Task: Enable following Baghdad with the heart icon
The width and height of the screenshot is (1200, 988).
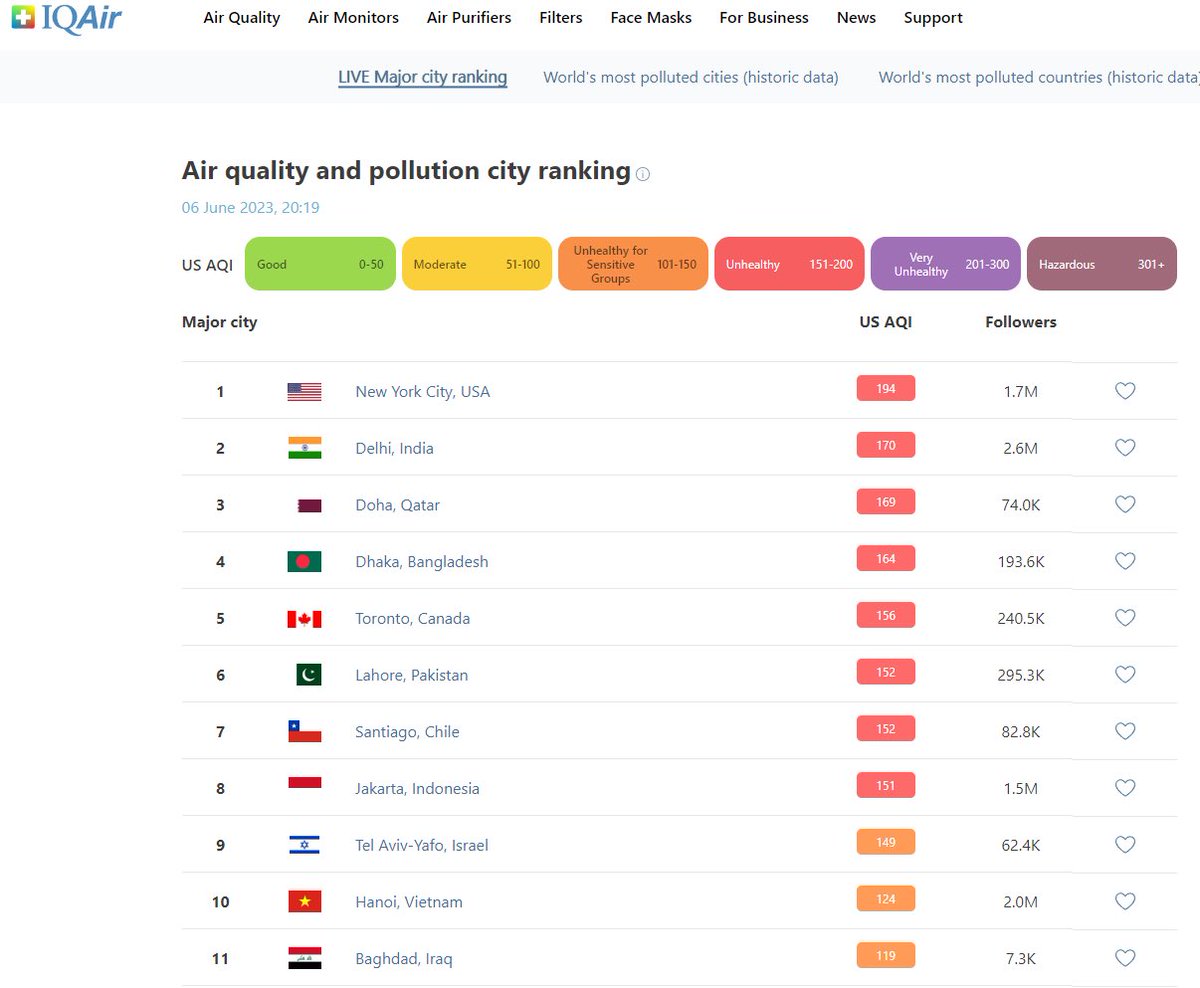Action: click(x=1125, y=958)
